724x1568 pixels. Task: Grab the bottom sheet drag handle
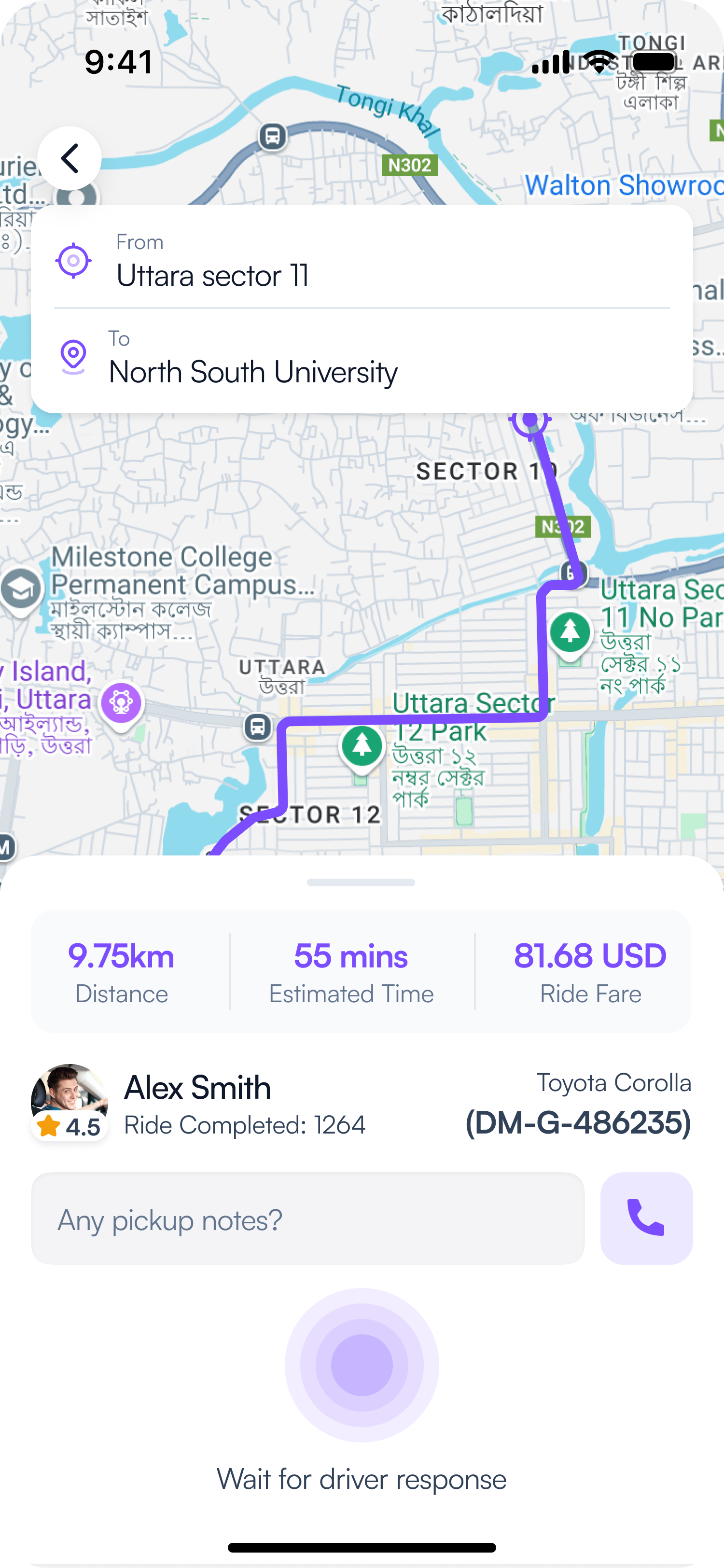(x=361, y=882)
